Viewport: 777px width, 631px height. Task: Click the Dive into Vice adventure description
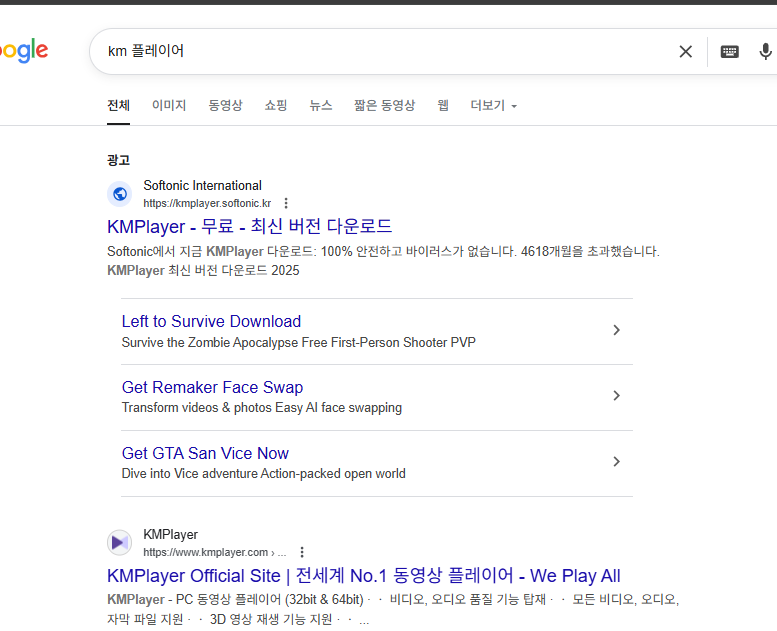pyautogui.click(x=264, y=473)
